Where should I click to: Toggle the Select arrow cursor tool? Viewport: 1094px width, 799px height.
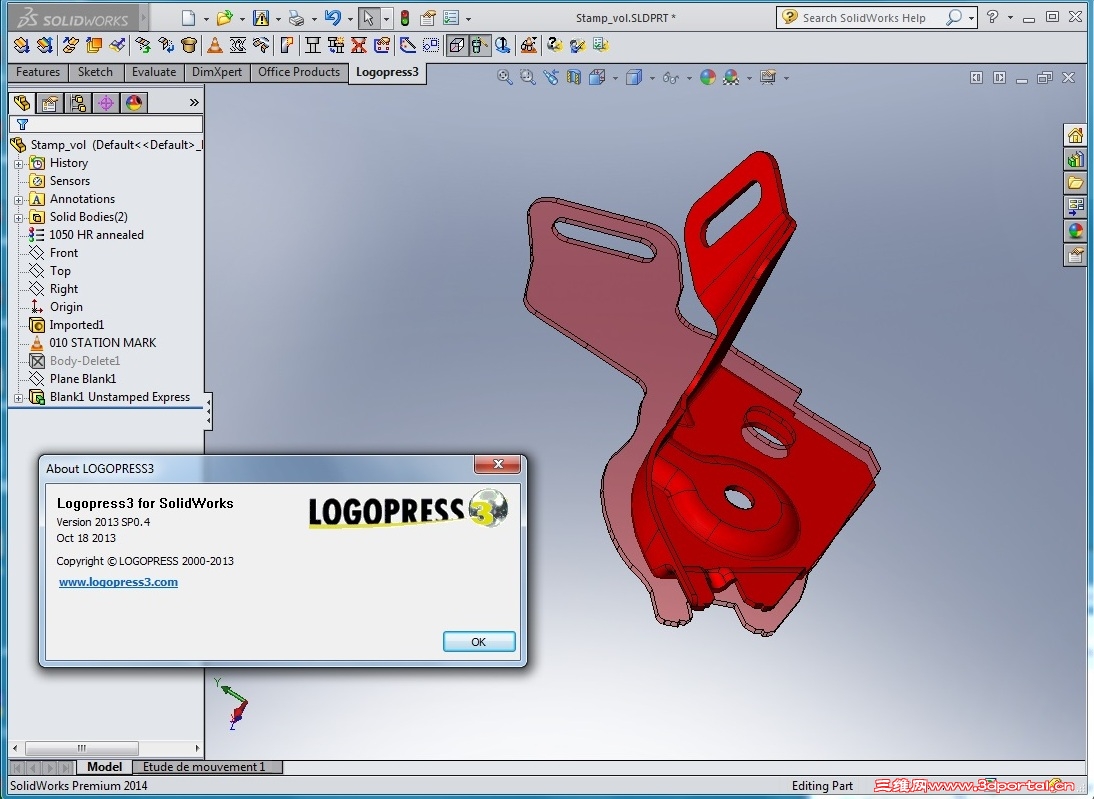pos(368,17)
